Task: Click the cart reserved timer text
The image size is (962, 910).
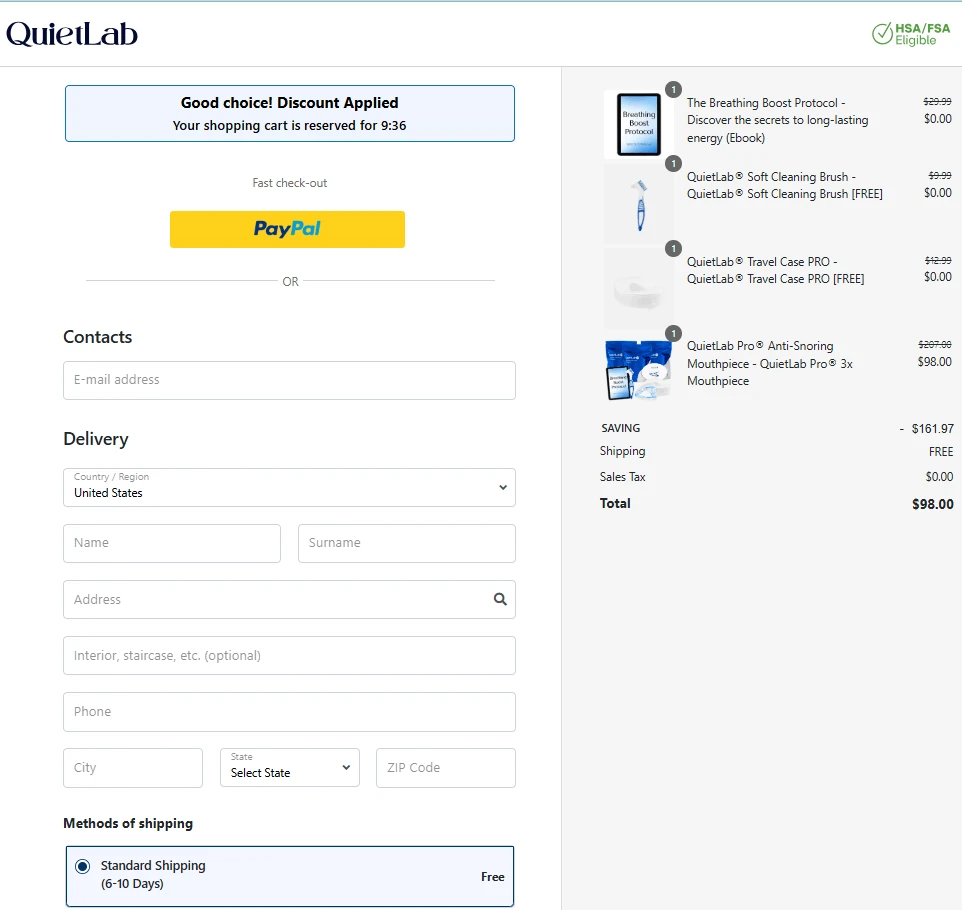Action: pyautogui.click(x=290, y=126)
